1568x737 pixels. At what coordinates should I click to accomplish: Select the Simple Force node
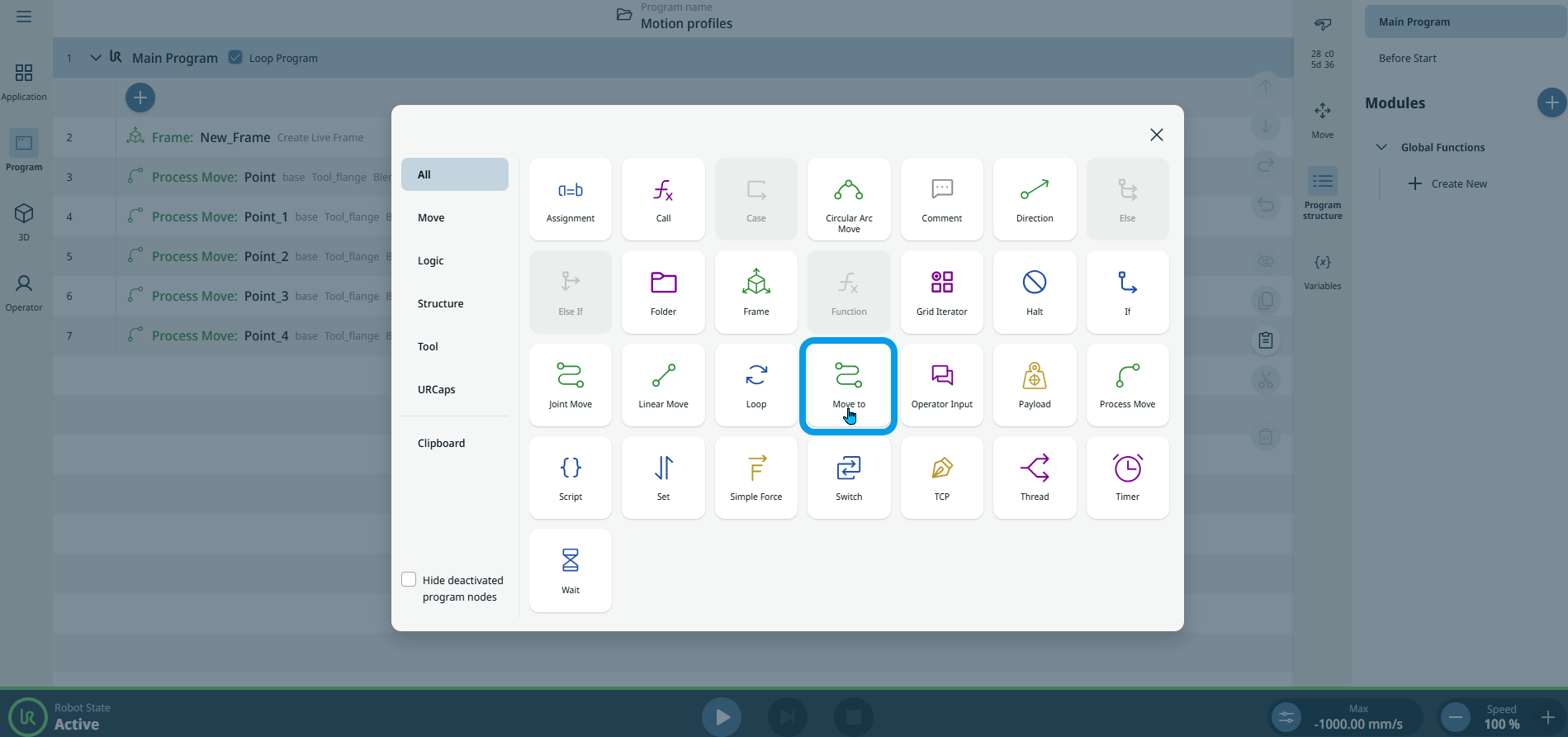pos(756,478)
